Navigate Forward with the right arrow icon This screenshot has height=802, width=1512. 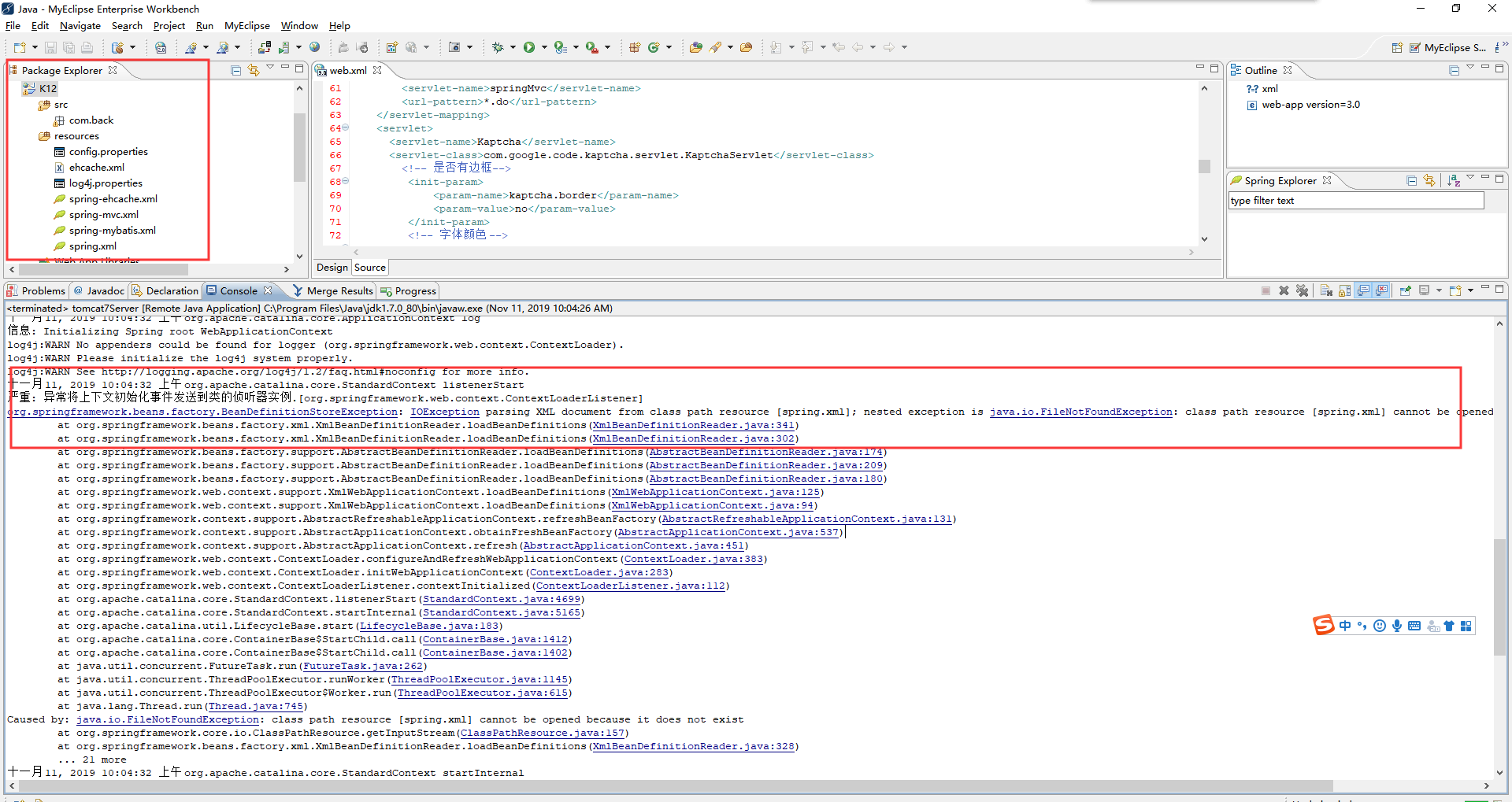(x=888, y=48)
